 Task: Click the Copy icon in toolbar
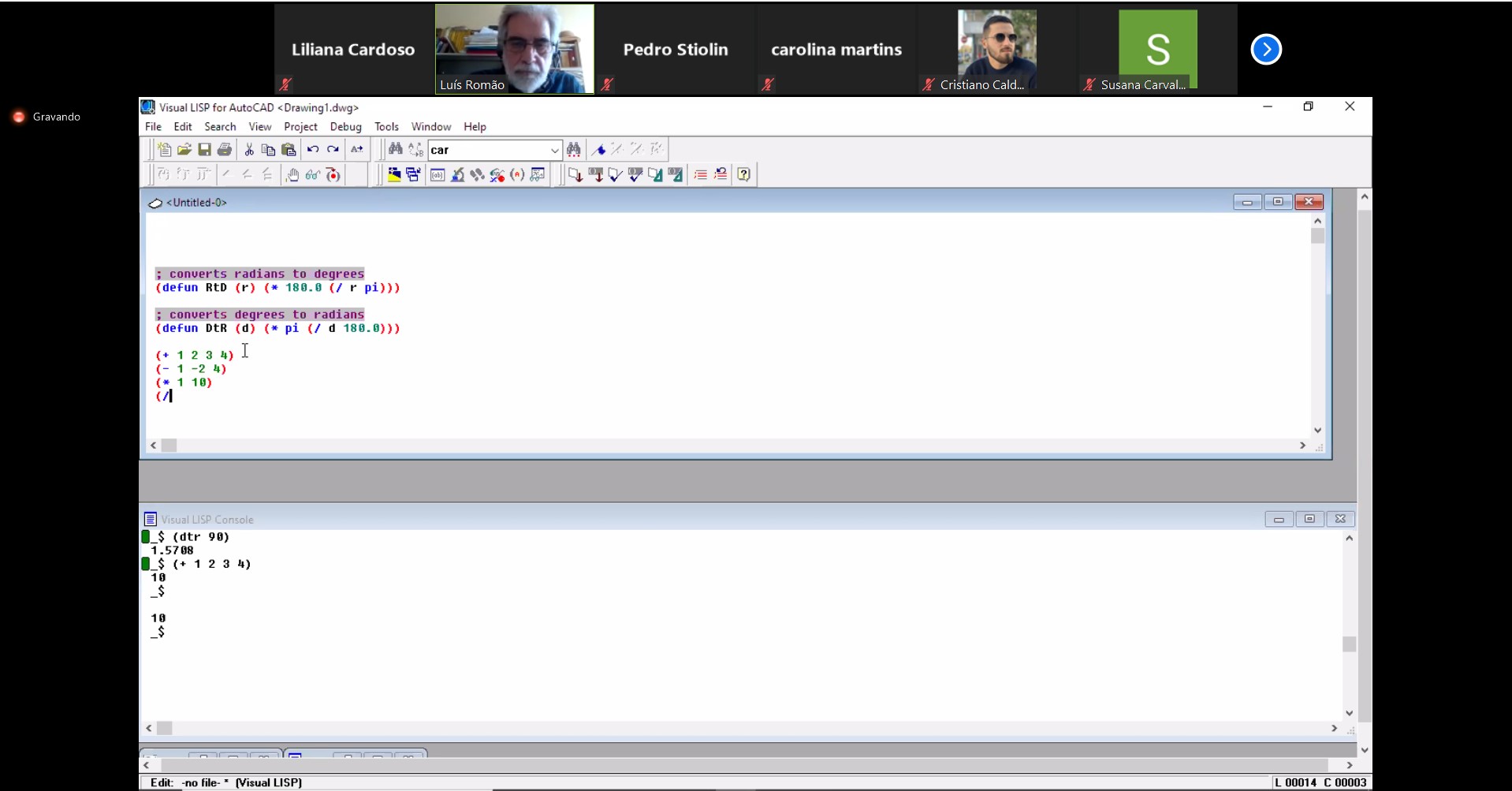269,150
